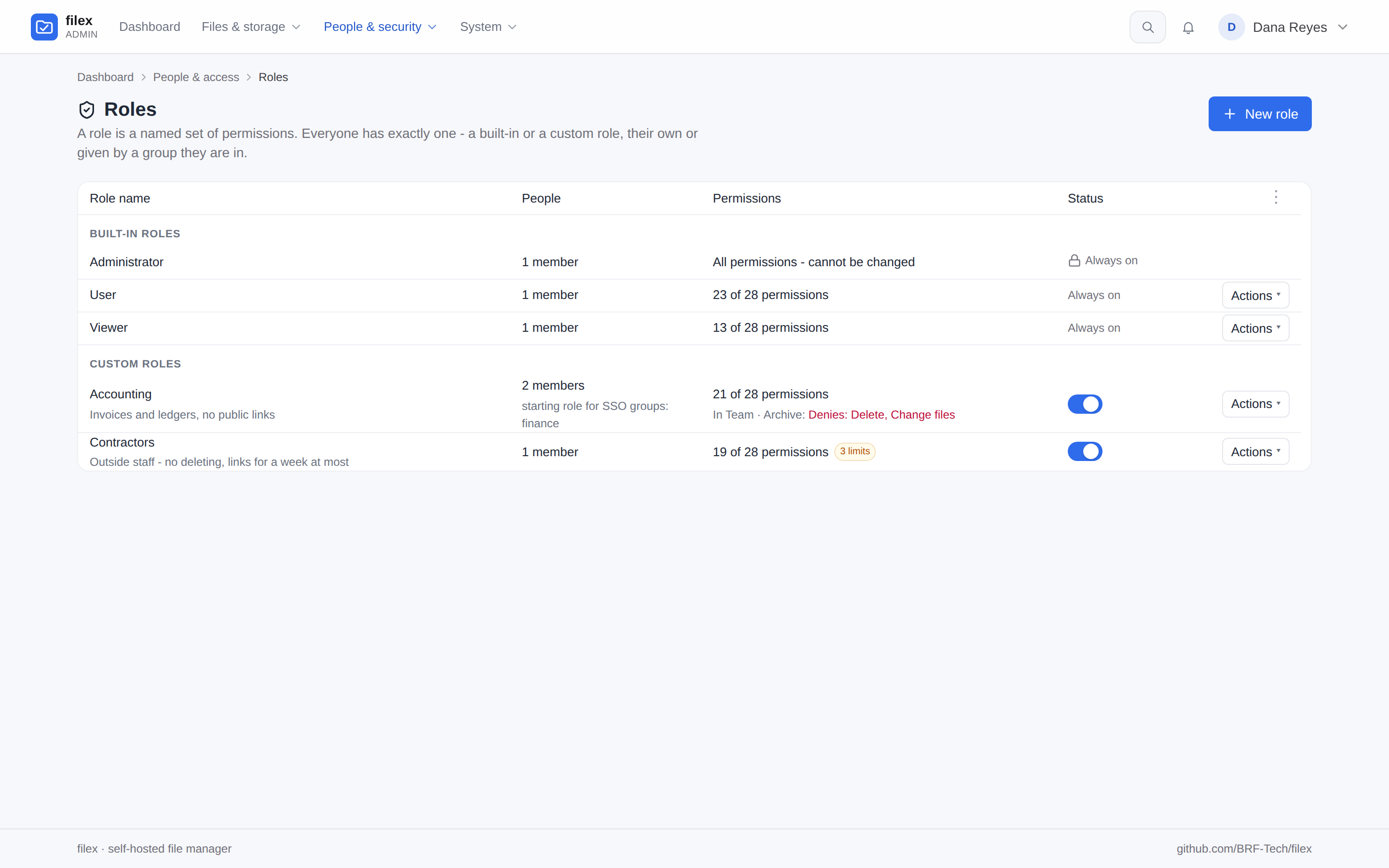Open Actions dropdown for Viewer role

pos(1255,328)
